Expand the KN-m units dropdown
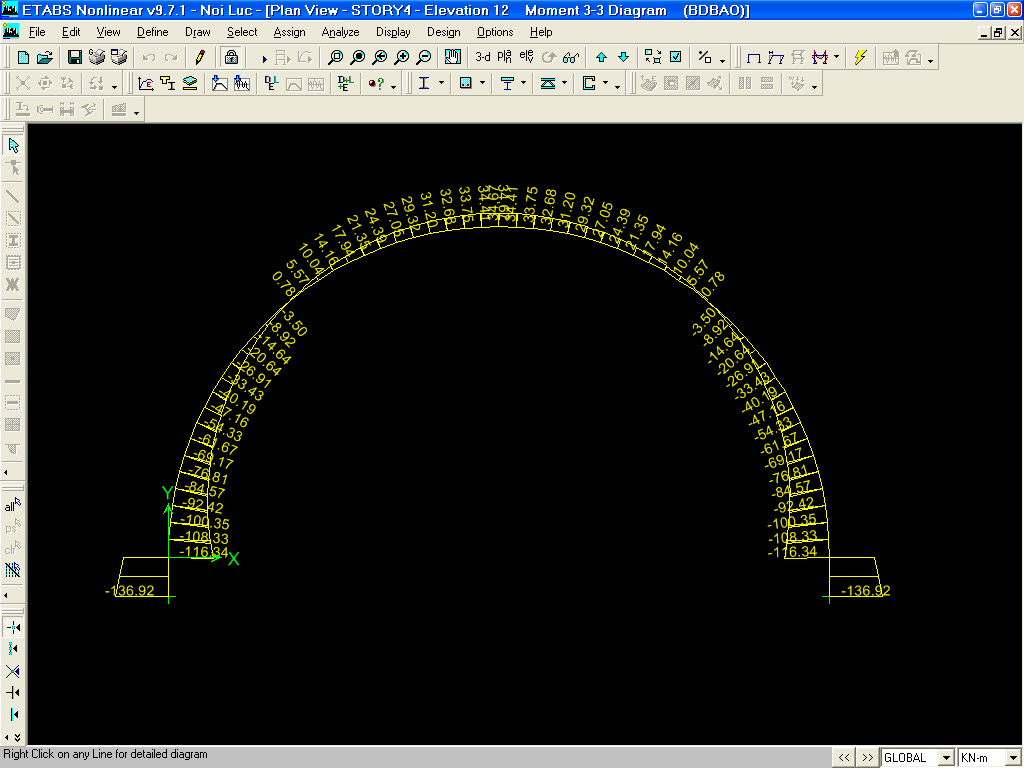Image resolution: width=1024 pixels, height=768 pixels. (x=1012, y=757)
